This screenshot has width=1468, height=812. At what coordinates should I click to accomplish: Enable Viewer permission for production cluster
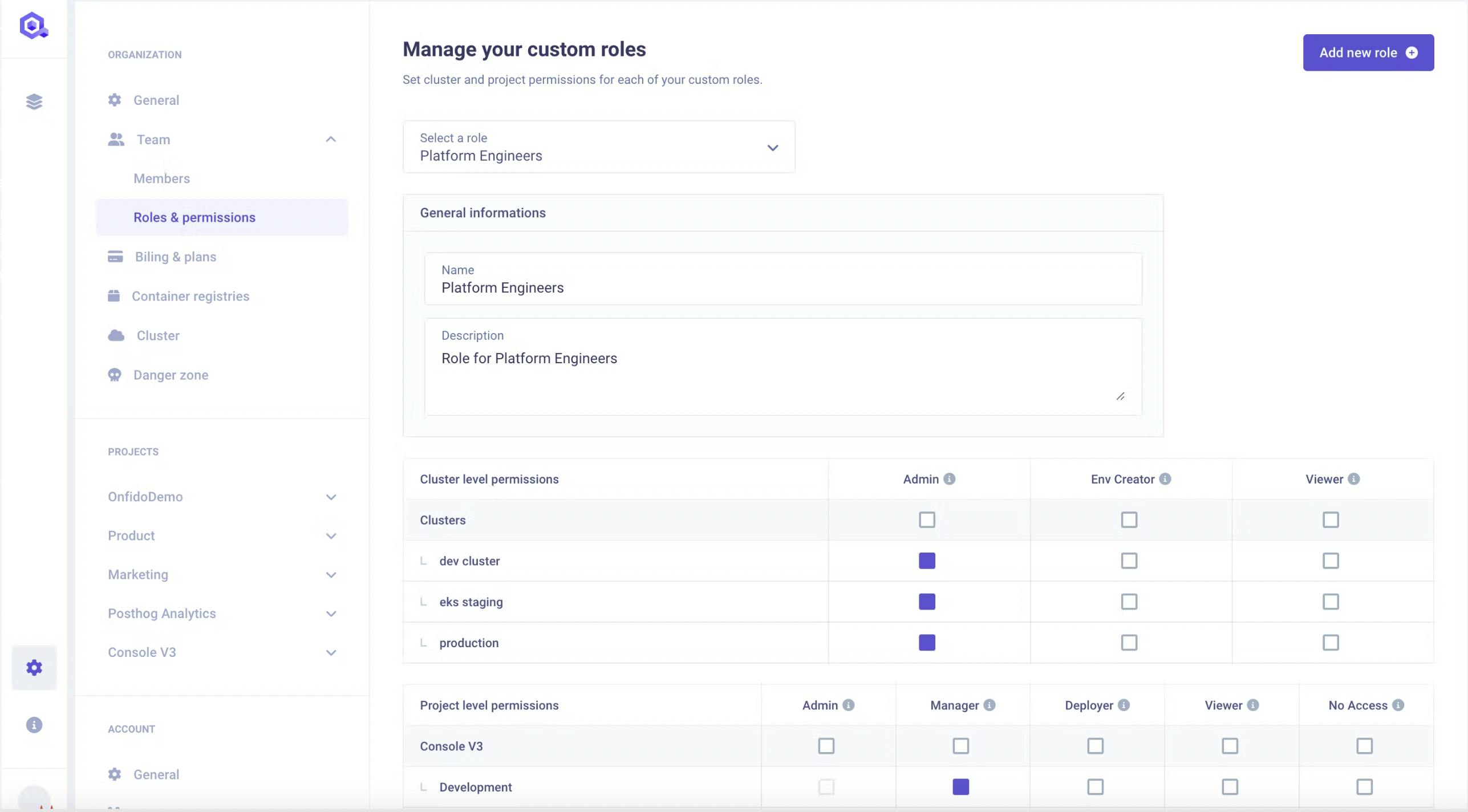pyautogui.click(x=1331, y=642)
